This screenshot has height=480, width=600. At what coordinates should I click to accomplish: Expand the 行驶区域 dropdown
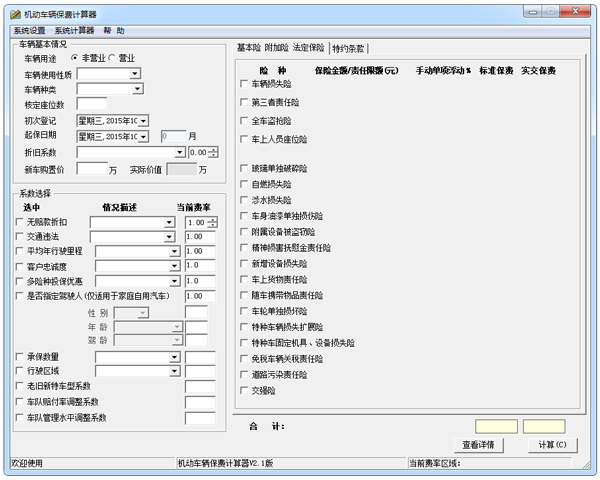[174, 371]
